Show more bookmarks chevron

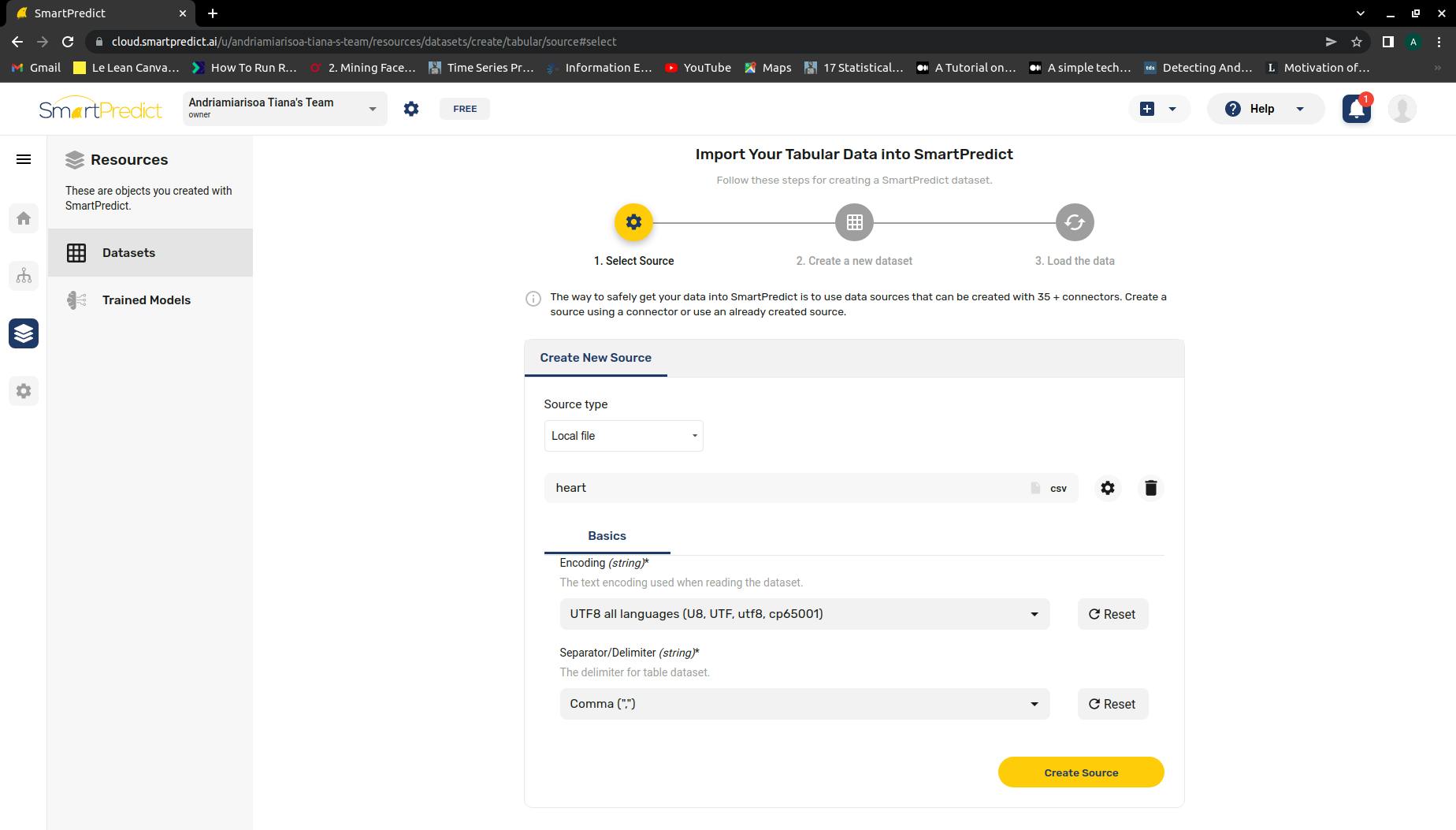tap(1437, 68)
